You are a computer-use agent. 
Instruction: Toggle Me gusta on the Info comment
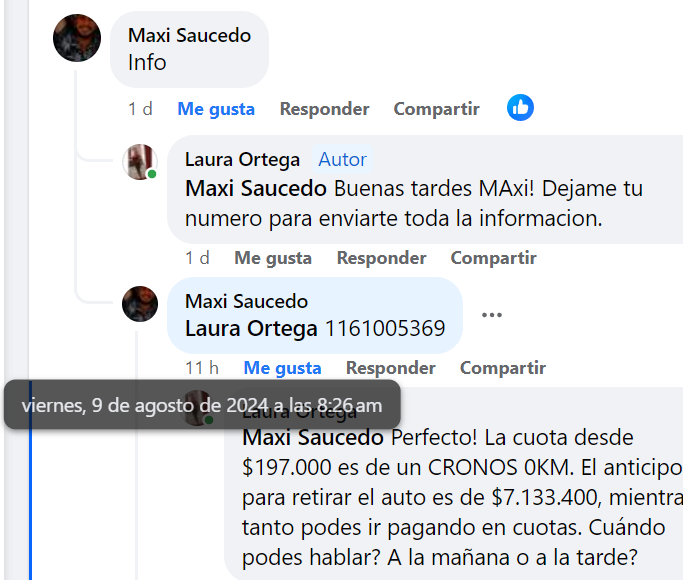tap(216, 109)
